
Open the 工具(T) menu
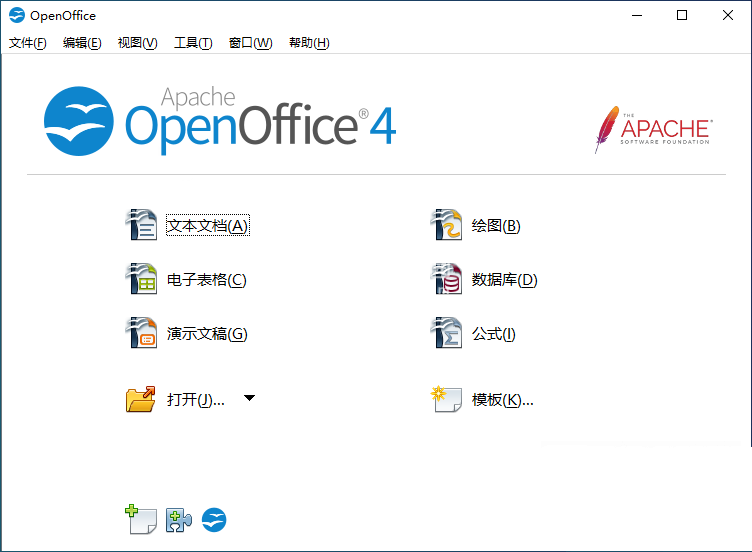click(x=193, y=43)
